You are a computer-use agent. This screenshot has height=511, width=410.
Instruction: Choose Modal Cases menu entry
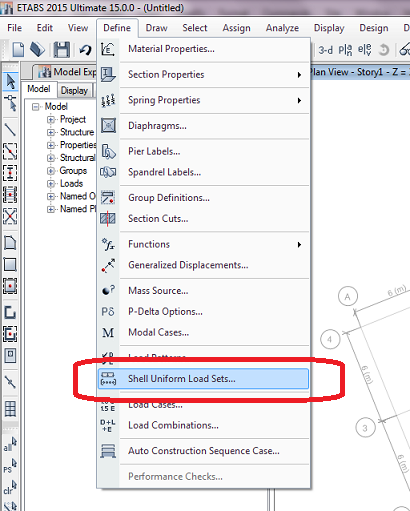(x=203, y=332)
